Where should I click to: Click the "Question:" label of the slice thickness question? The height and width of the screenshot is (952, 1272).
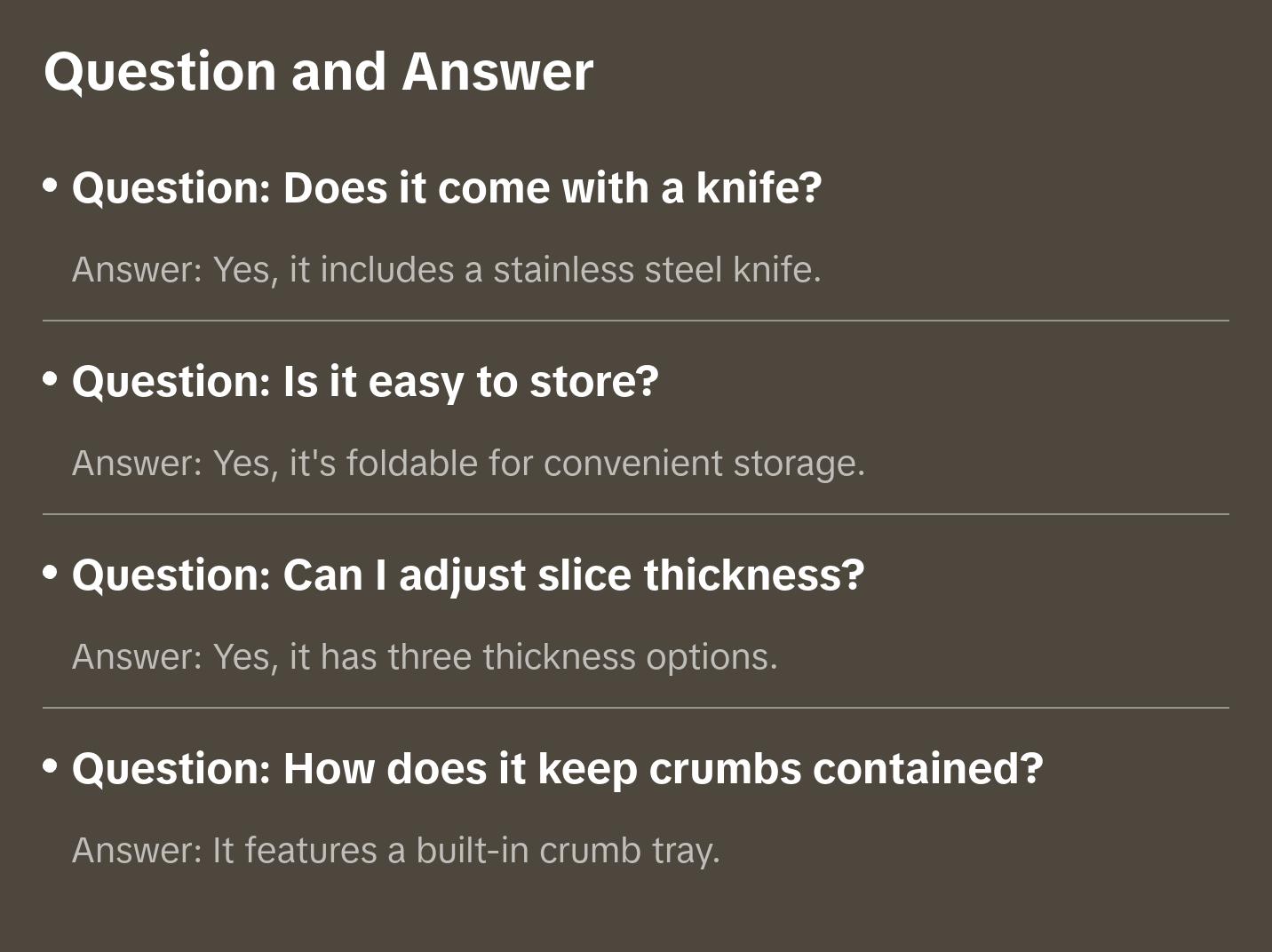(x=171, y=575)
